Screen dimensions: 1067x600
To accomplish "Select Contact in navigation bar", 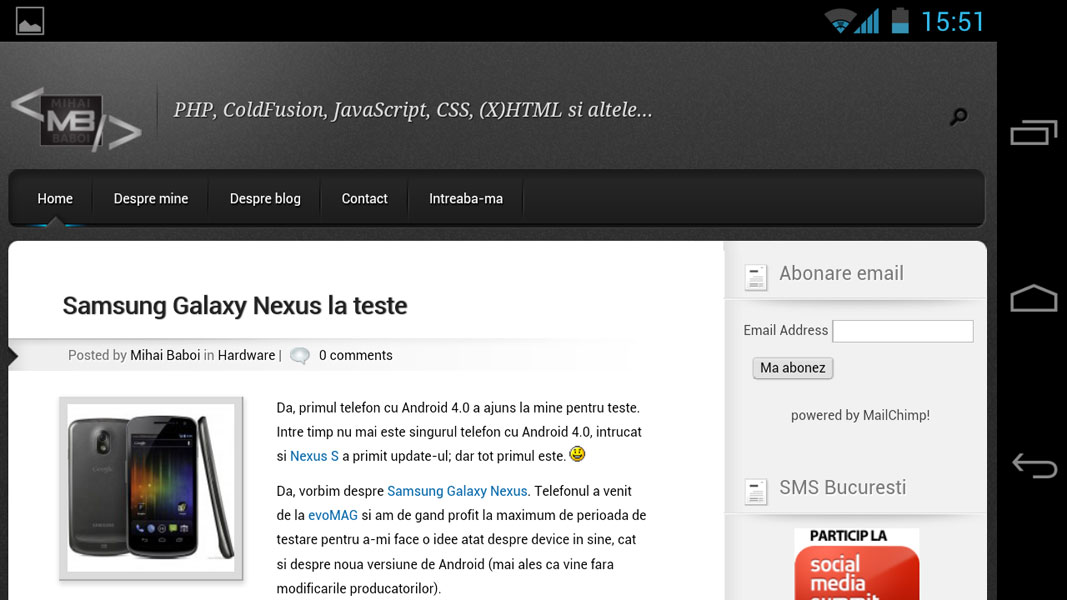I will pos(364,199).
